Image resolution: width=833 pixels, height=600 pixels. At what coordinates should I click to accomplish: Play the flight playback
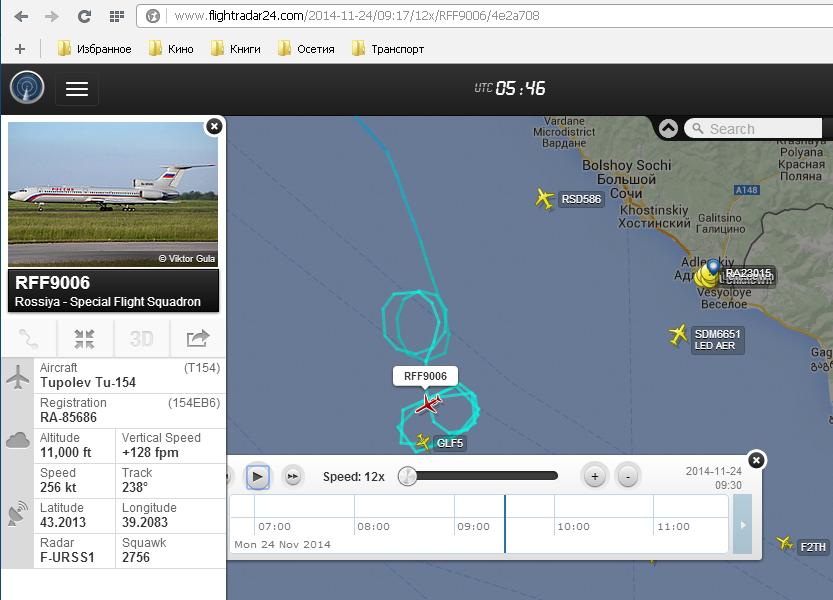click(258, 477)
